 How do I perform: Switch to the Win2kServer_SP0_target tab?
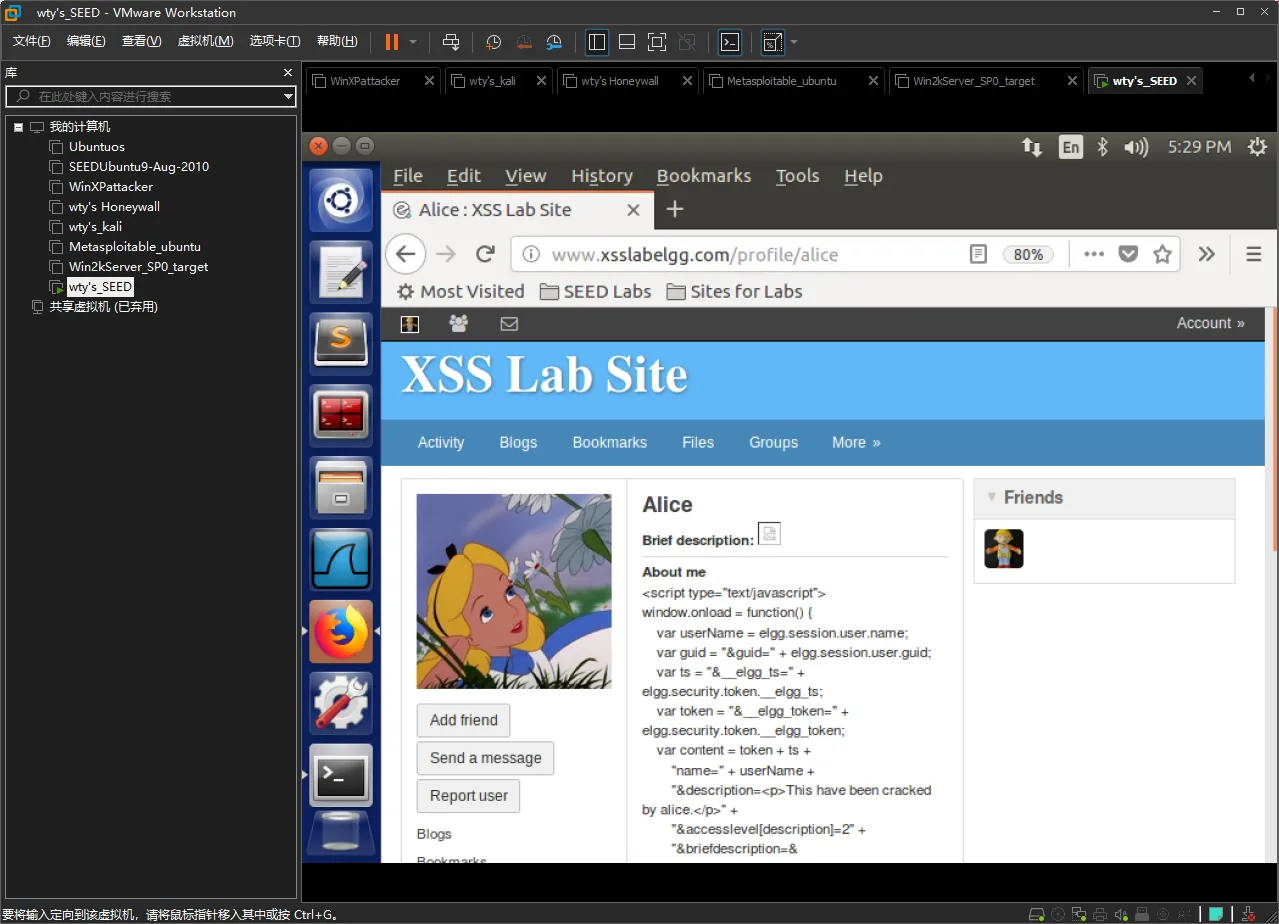click(974, 81)
